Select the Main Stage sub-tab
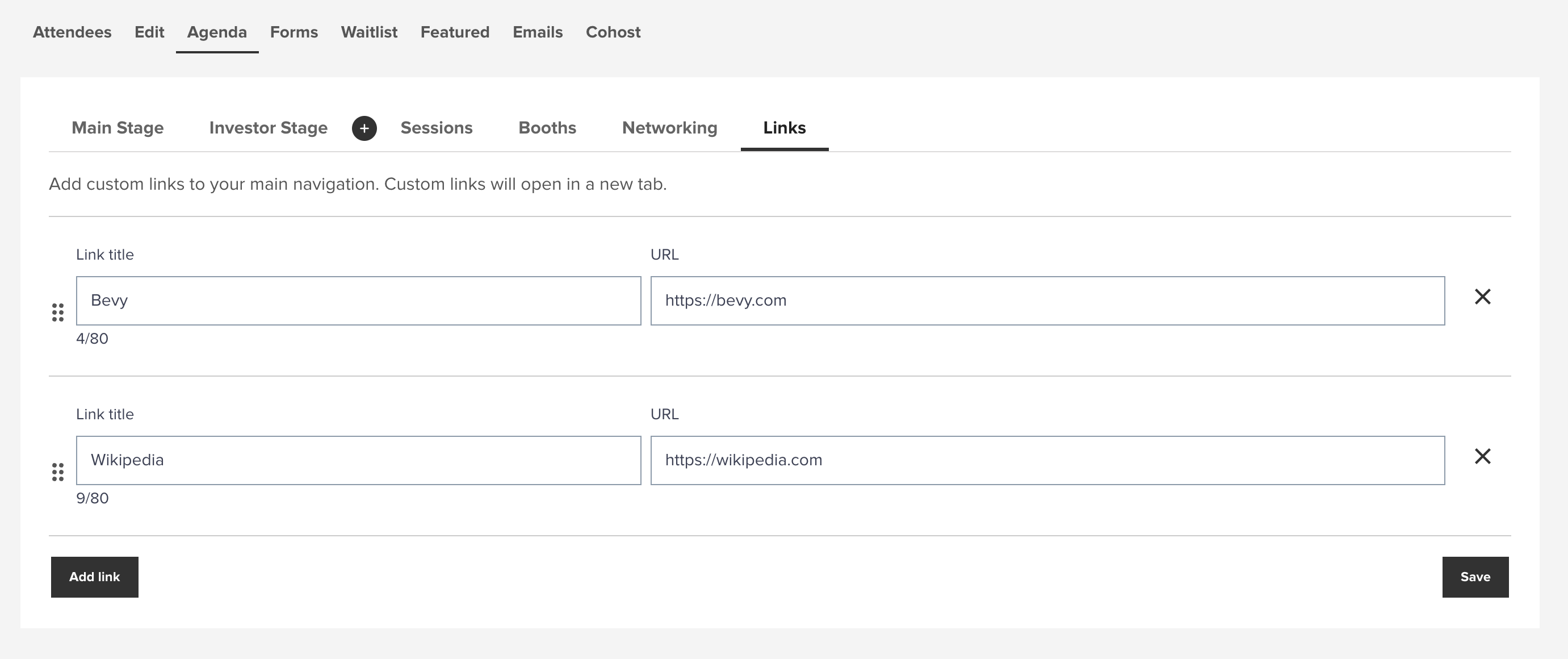This screenshot has height=659, width=1568. (x=118, y=128)
